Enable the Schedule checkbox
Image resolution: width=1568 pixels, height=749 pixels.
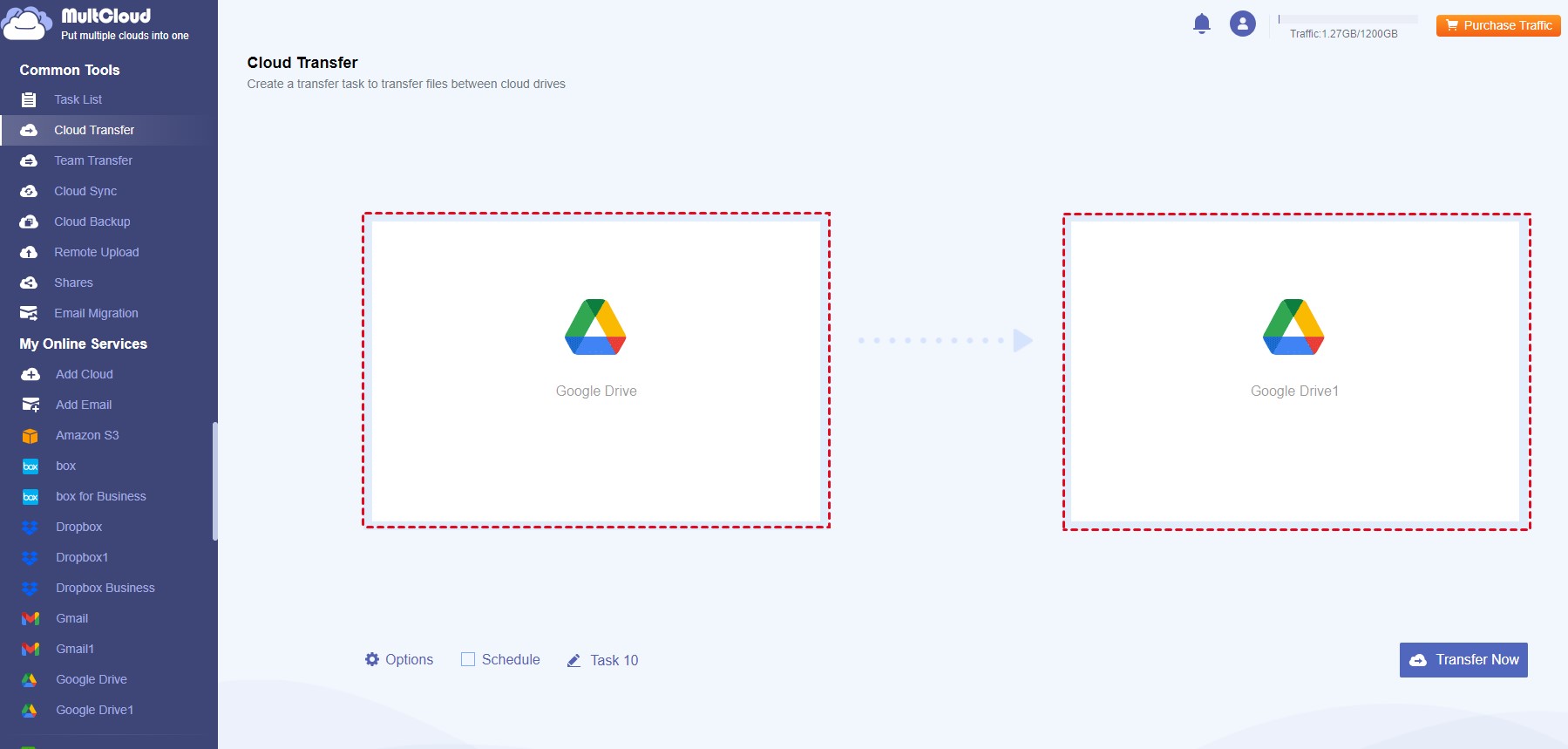(x=468, y=659)
